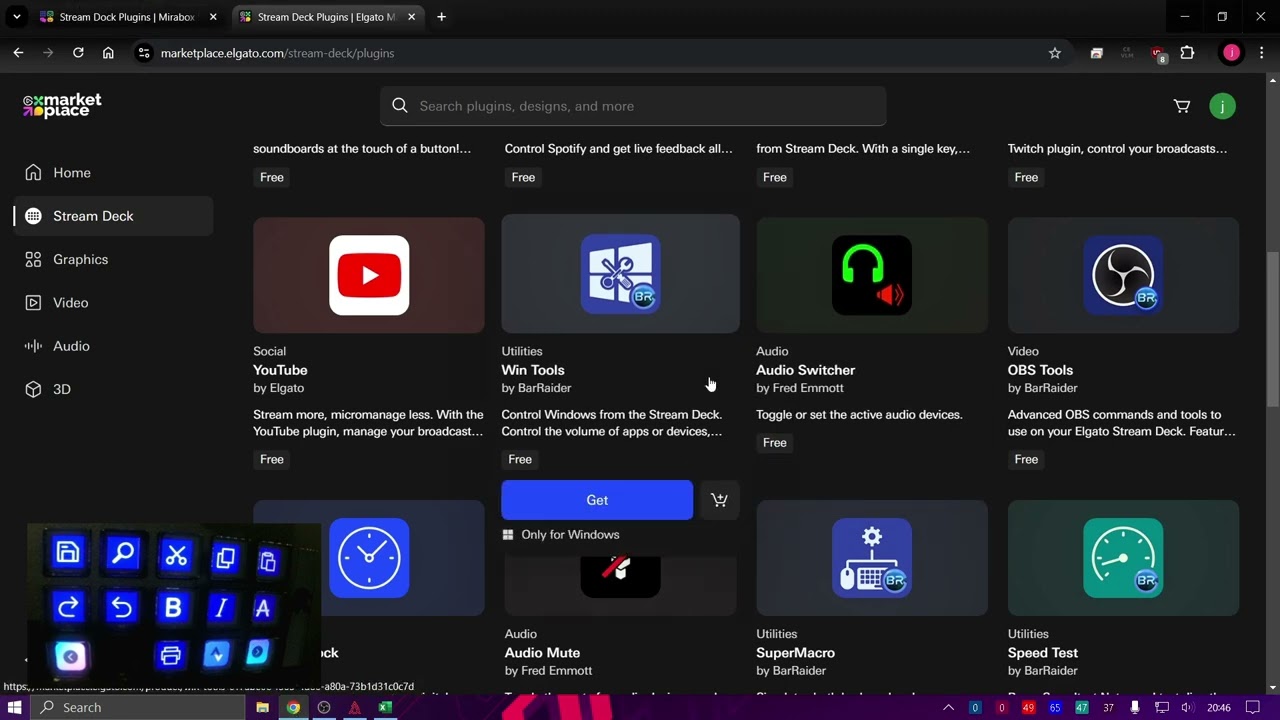
Task: Click the Audio Mute title
Action: click(542, 653)
